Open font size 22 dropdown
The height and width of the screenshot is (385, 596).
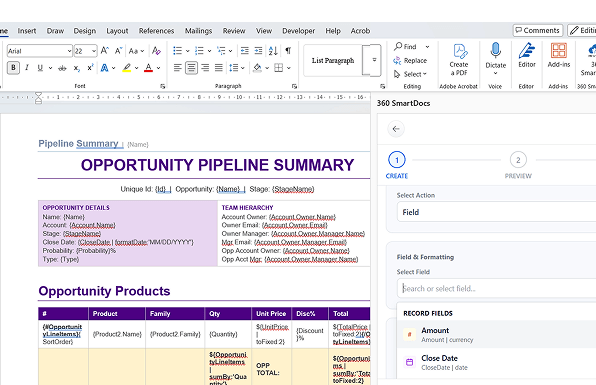[x=94, y=51]
